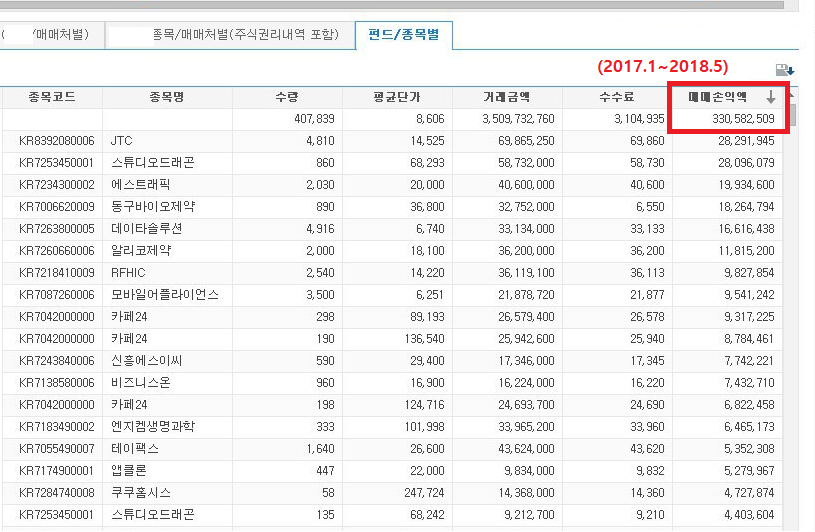Sort by the 수량 column header
This screenshot has height=532, width=815.
287,97
